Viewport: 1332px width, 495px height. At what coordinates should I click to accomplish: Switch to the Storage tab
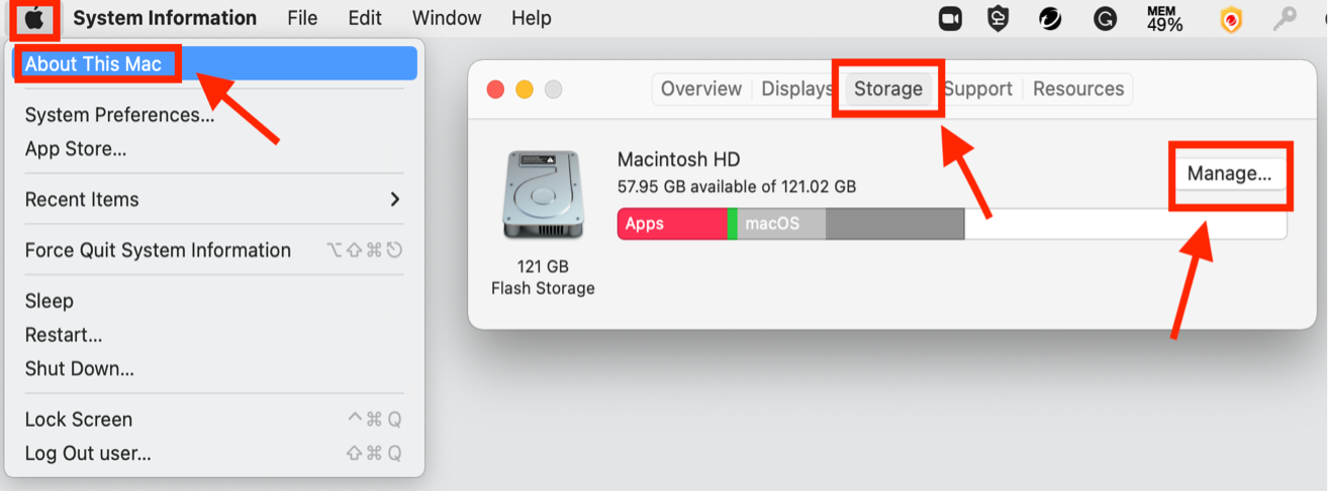click(887, 89)
